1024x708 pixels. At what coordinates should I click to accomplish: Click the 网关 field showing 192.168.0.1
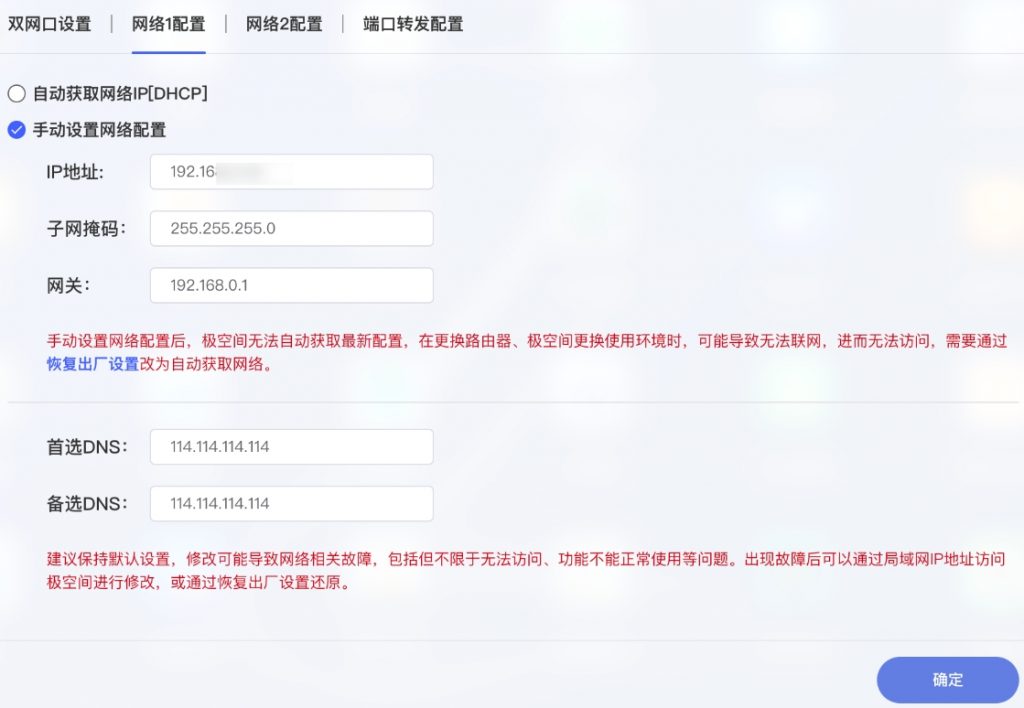[290, 285]
